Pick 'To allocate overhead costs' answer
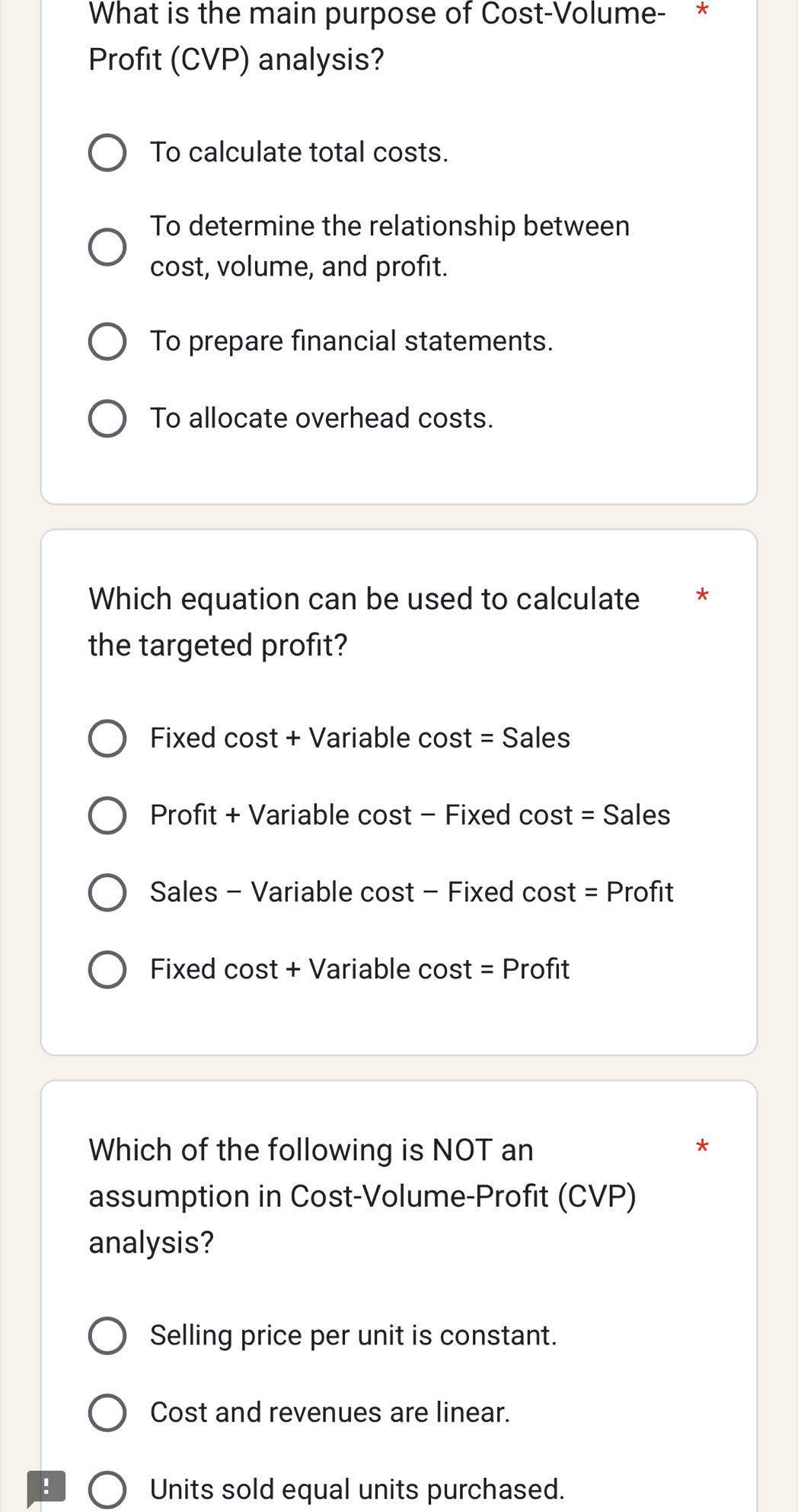 pos(107,419)
